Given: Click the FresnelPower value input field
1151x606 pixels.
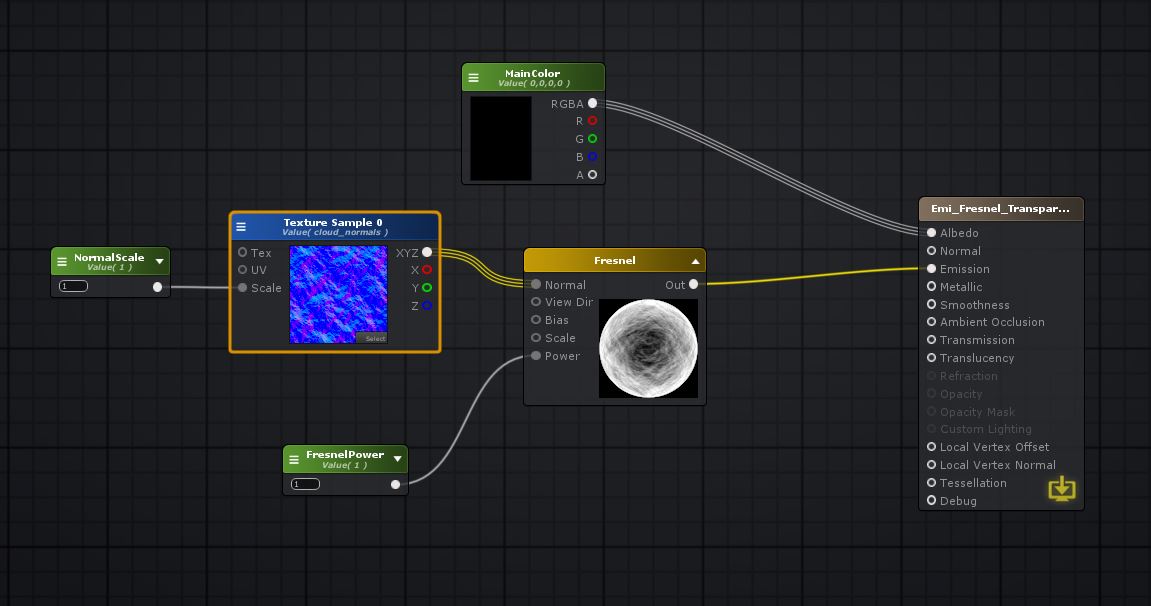Looking at the screenshot, I should [305, 484].
